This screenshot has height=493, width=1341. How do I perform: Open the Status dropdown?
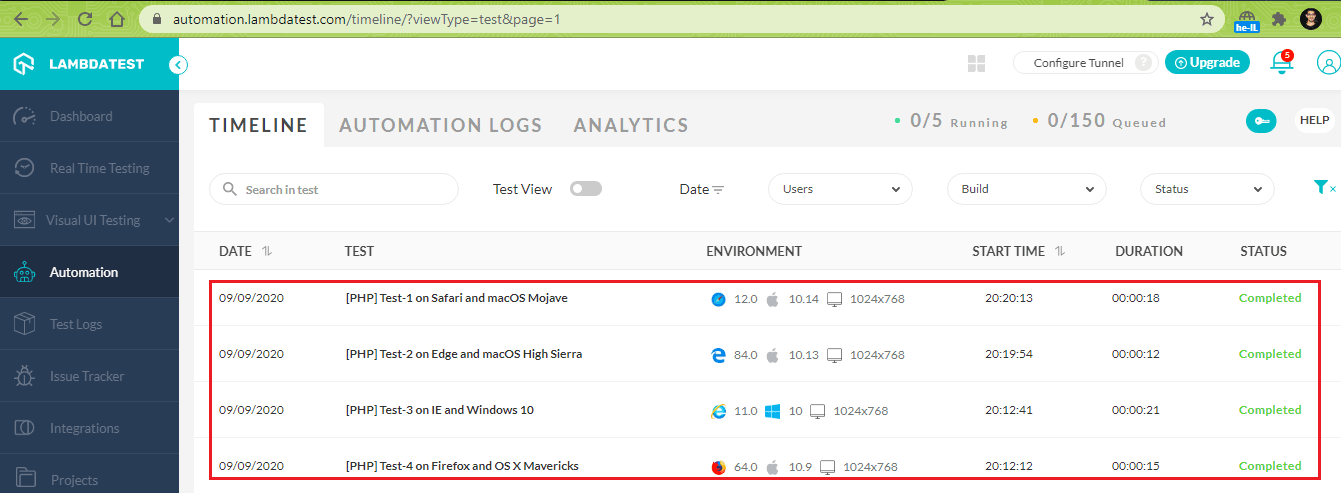pos(1208,189)
